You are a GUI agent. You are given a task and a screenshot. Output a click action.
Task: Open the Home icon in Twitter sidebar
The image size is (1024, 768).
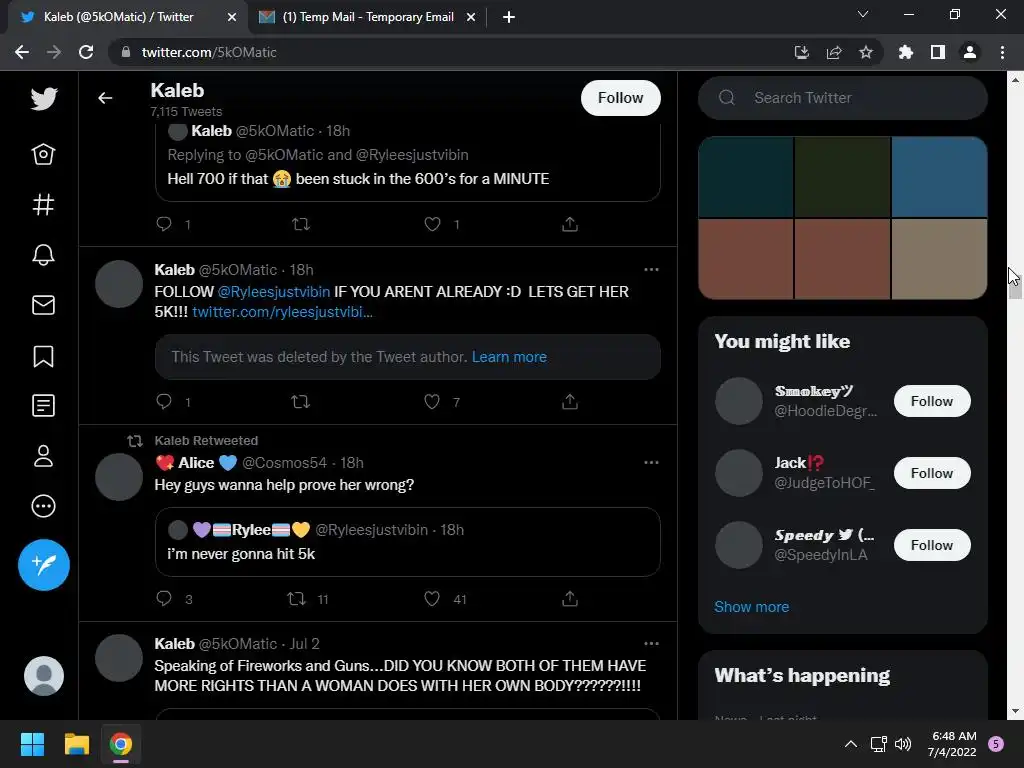(44, 154)
